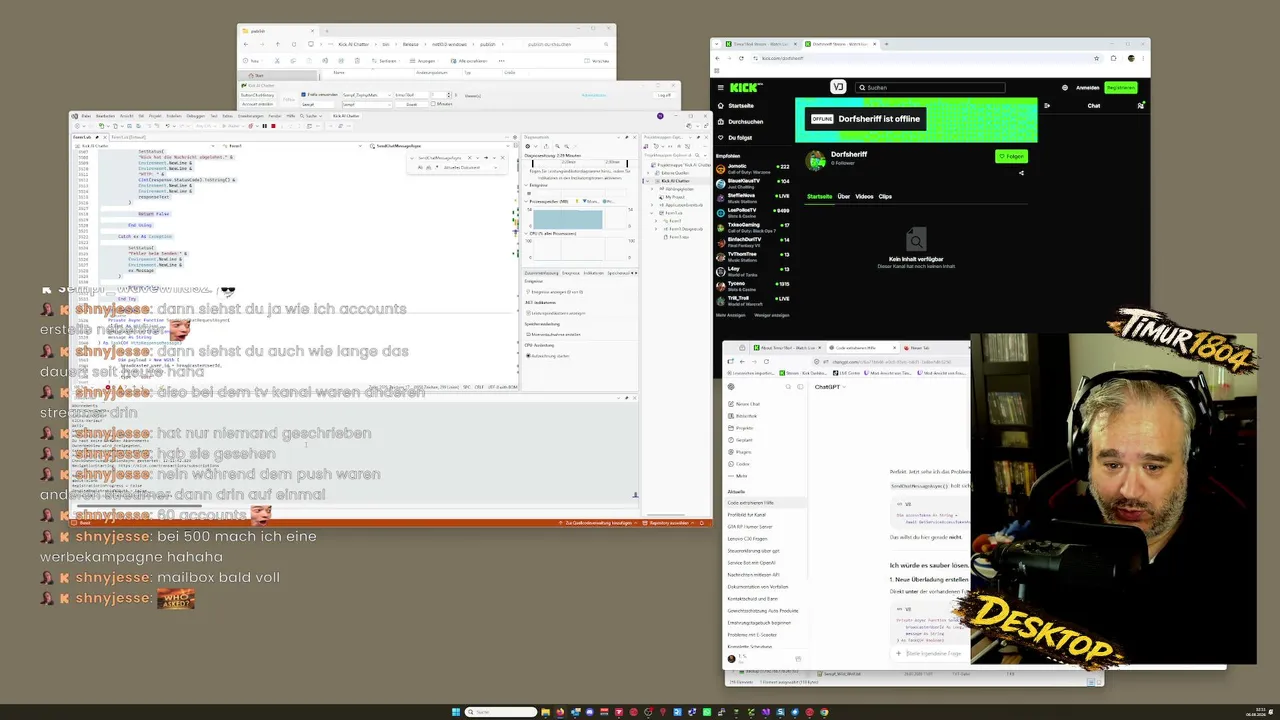Image resolution: width=1280 pixels, height=720 pixels.
Task: Click the globe language icon on Kick
Action: click(x=1064, y=87)
